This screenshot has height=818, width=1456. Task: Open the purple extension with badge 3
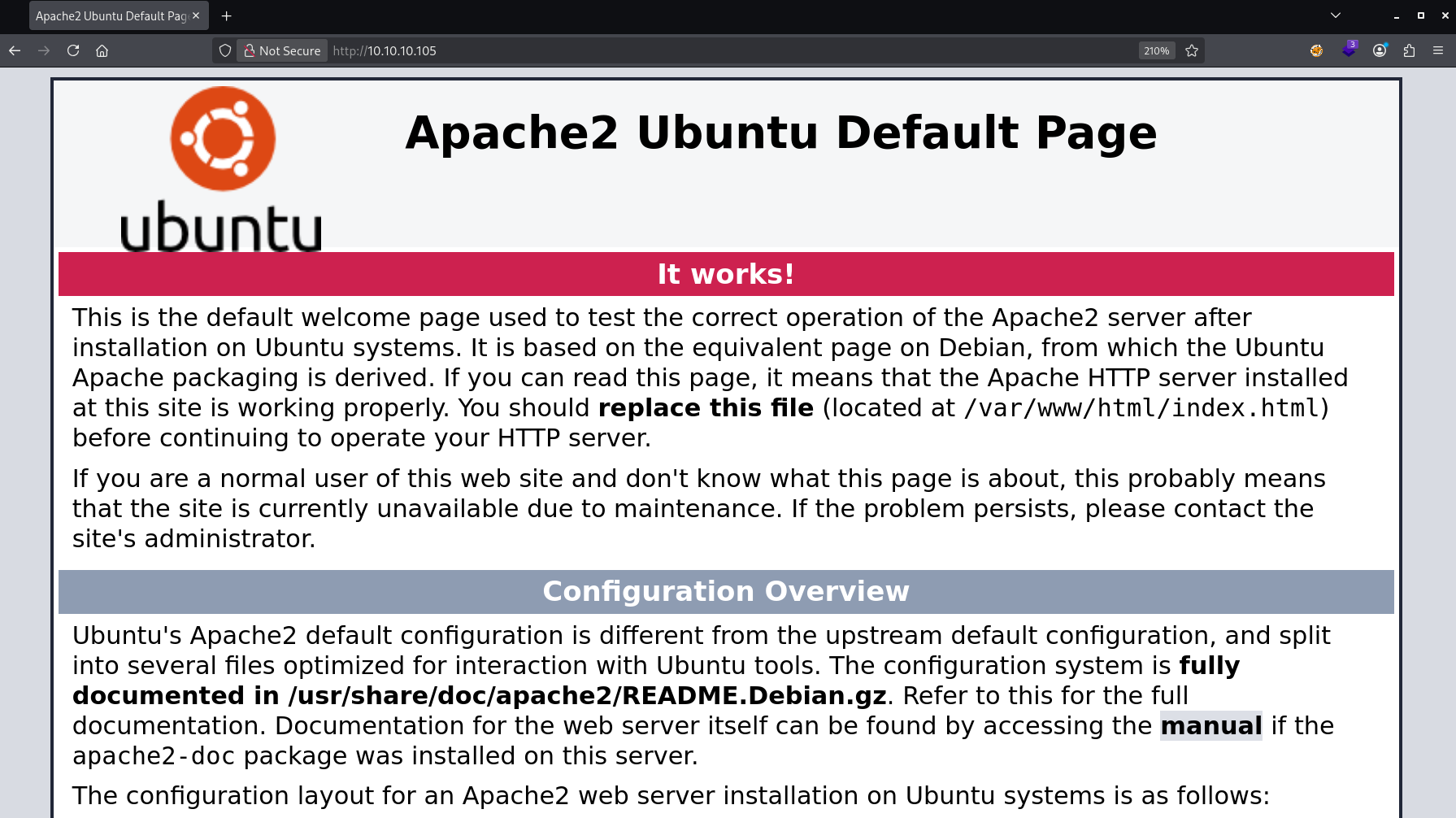(1349, 50)
